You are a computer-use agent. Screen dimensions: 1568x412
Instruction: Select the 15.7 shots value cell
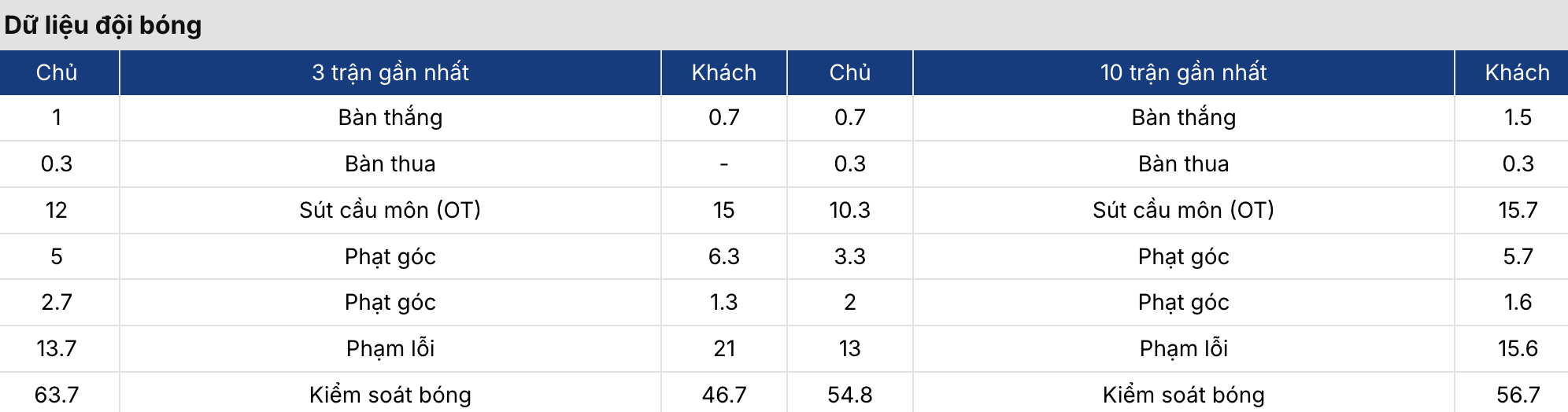pos(1517,210)
